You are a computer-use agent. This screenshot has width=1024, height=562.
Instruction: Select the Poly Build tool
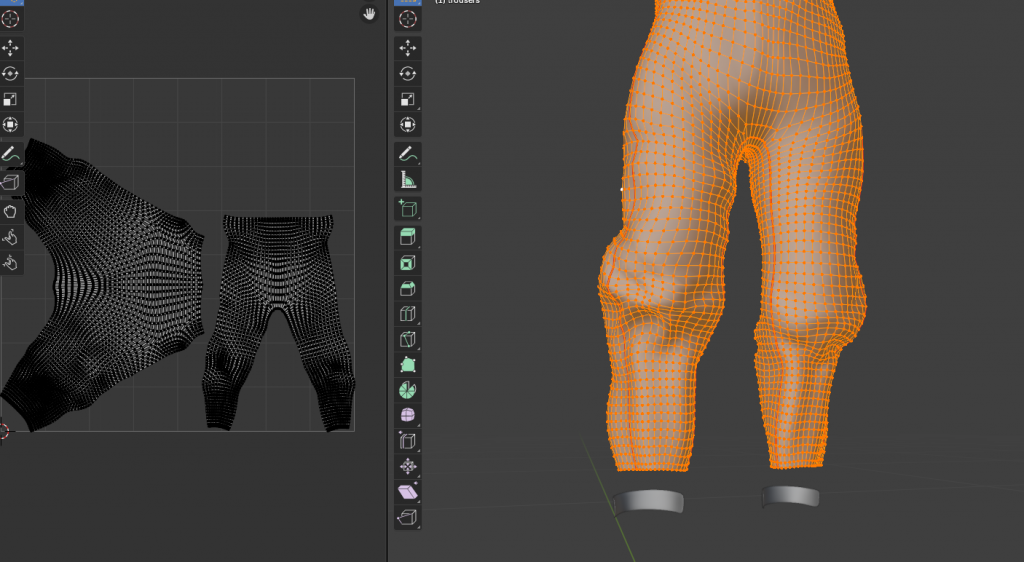click(x=408, y=365)
